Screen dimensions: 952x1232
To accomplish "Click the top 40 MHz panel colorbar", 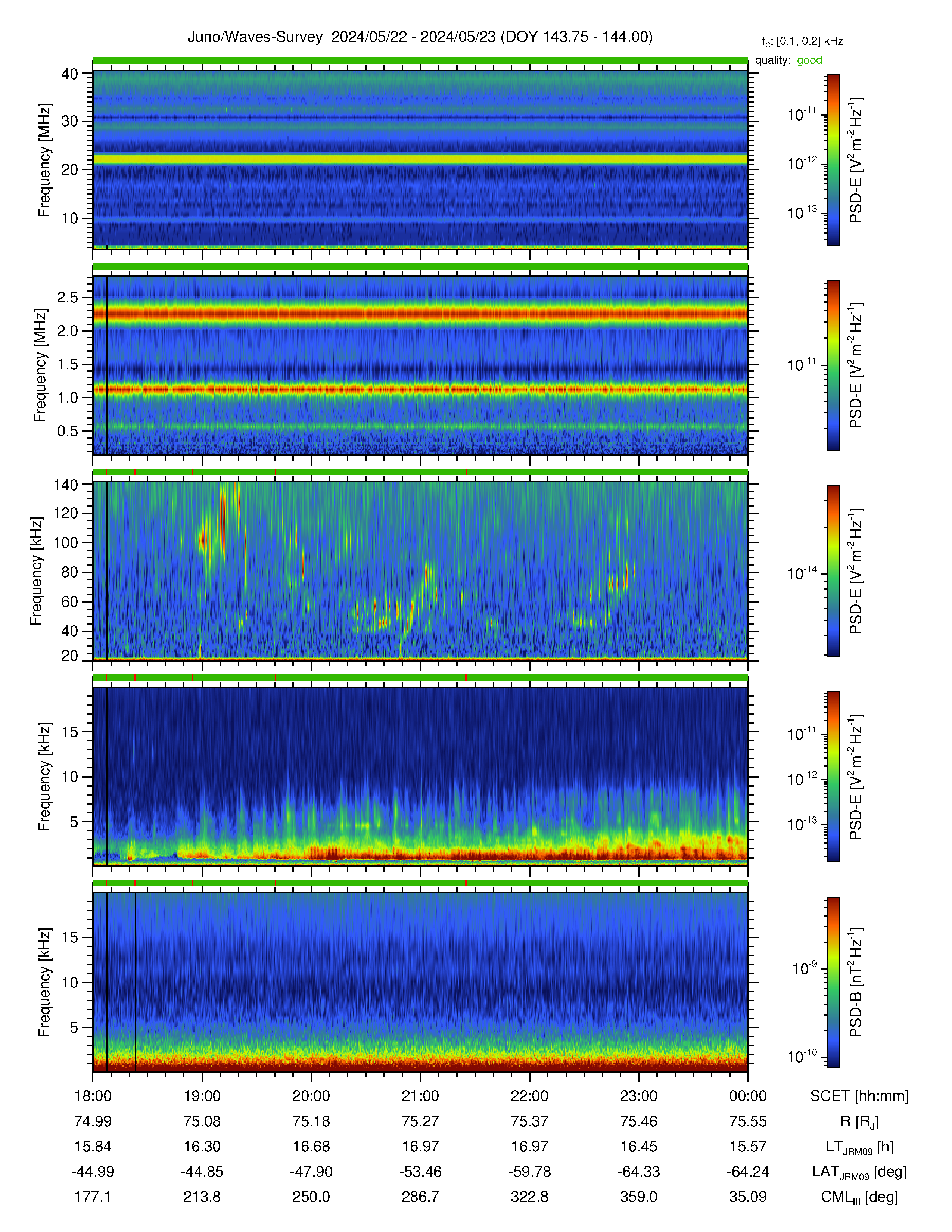I will click(x=833, y=160).
